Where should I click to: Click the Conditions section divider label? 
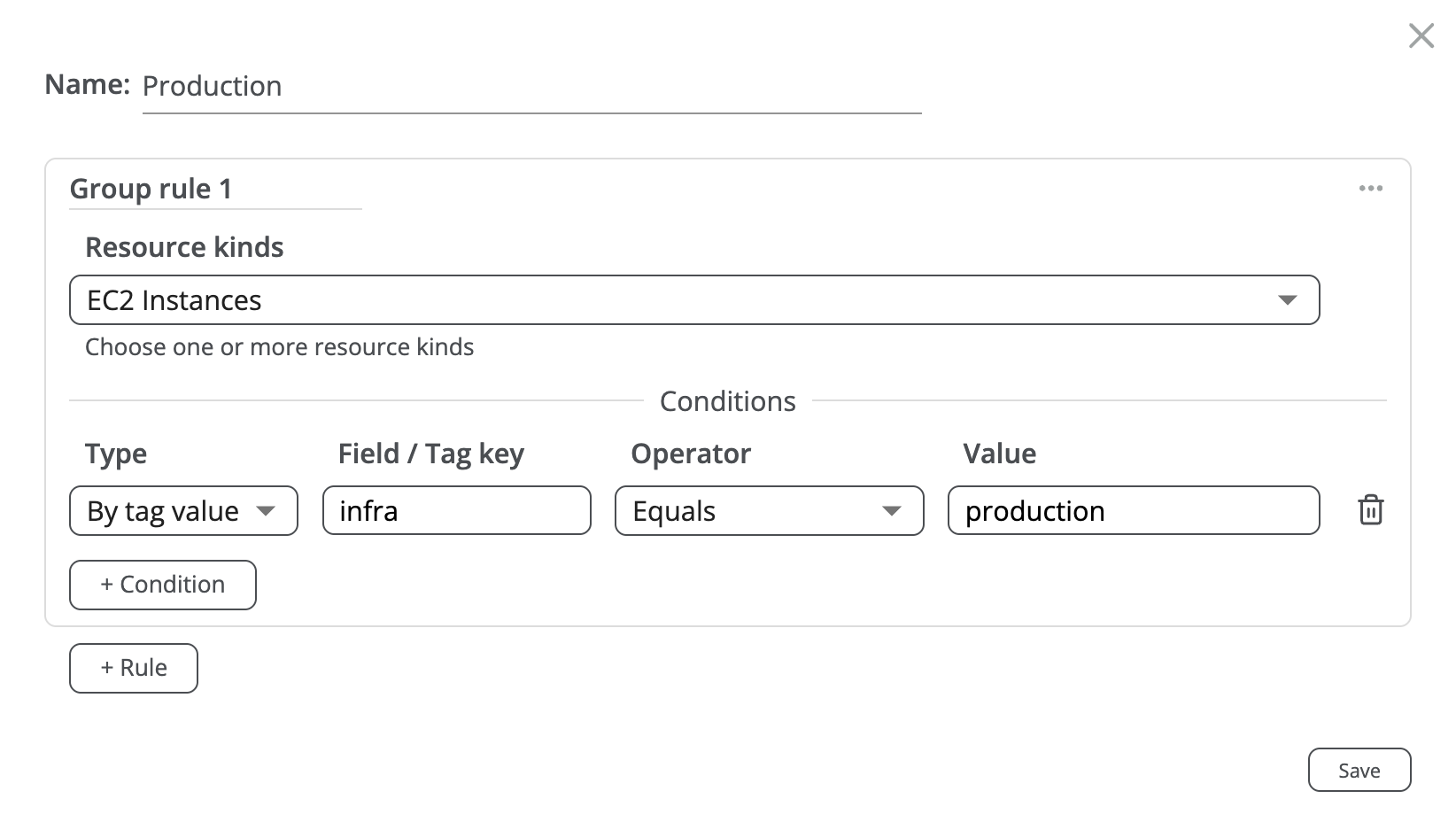tap(727, 401)
